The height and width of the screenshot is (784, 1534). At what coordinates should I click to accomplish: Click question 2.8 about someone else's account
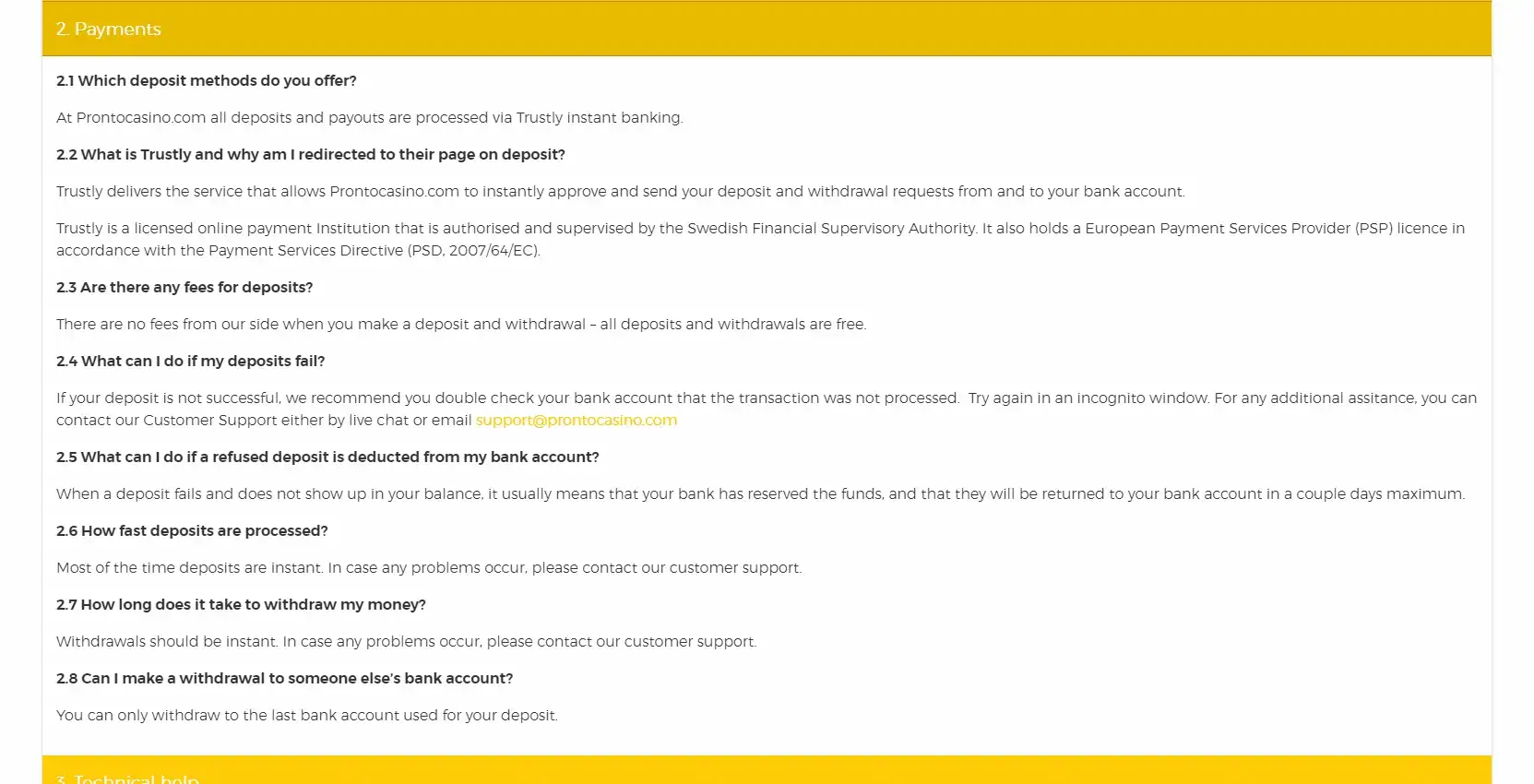tap(284, 679)
